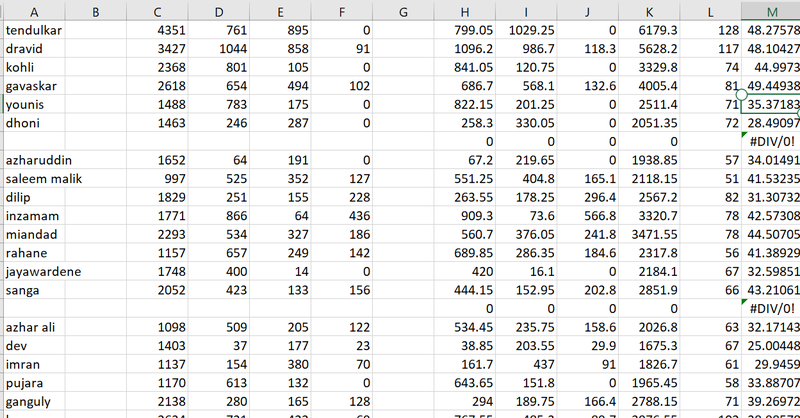
Task: Select cell with value 132.6
Action: [x=588, y=86]
